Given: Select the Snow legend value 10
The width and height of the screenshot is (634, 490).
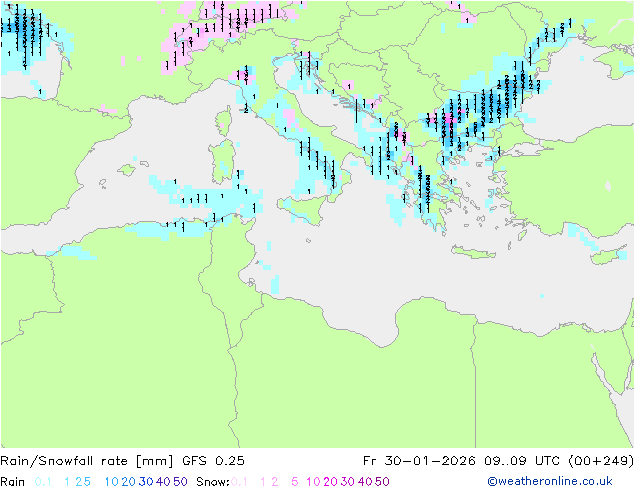Looking at the screenshot, I should pyautogui.click(x=313, y=482).
